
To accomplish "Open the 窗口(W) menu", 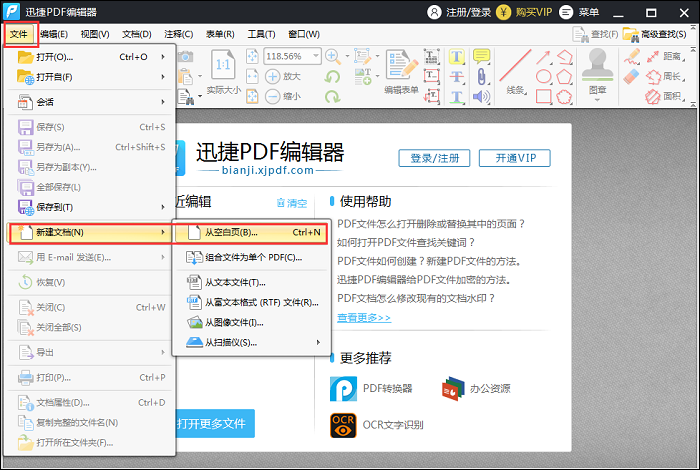I will [304, 34].
